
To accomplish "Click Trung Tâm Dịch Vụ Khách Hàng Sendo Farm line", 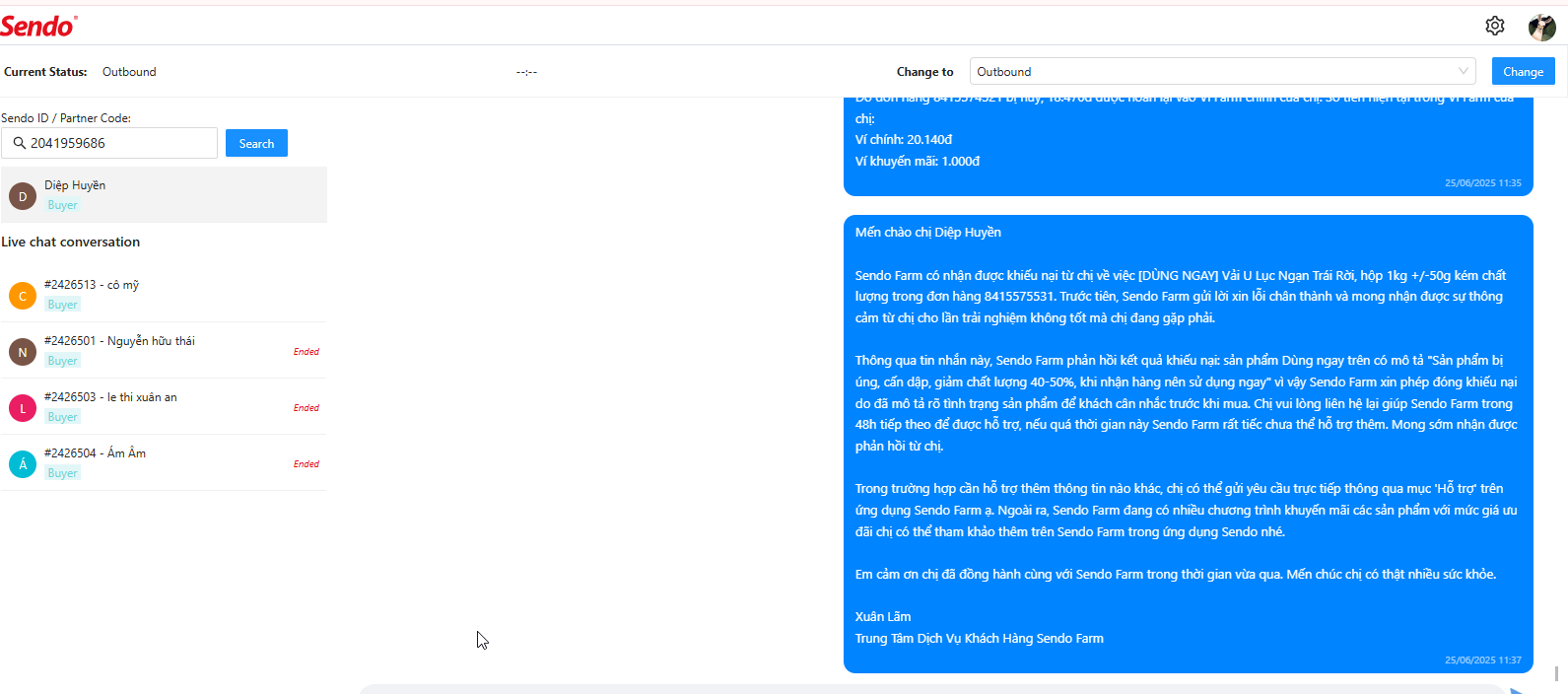I will point(980,639).
